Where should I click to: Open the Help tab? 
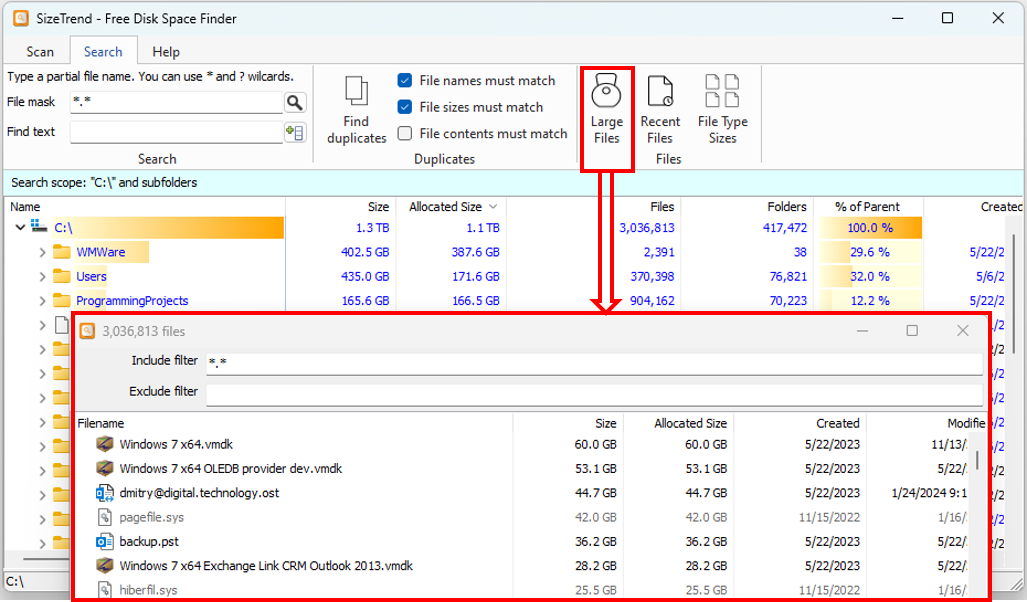pos(166,52)
